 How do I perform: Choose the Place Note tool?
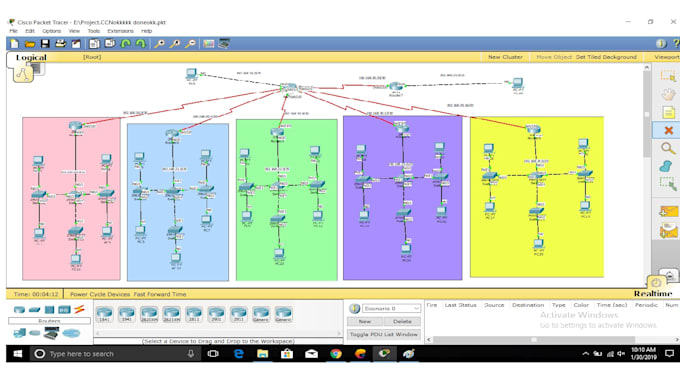668,112
